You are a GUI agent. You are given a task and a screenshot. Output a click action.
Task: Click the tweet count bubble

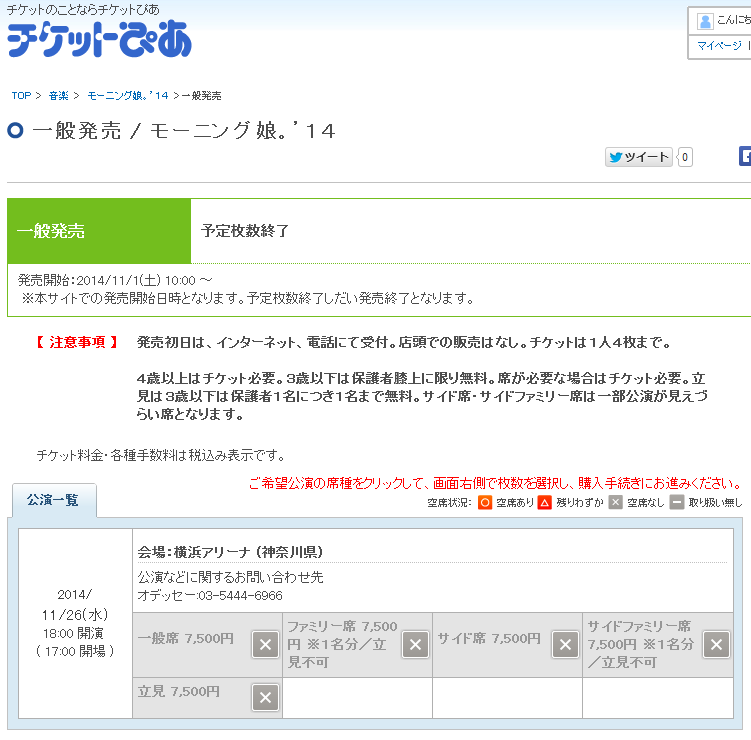[x=685, y=157]
